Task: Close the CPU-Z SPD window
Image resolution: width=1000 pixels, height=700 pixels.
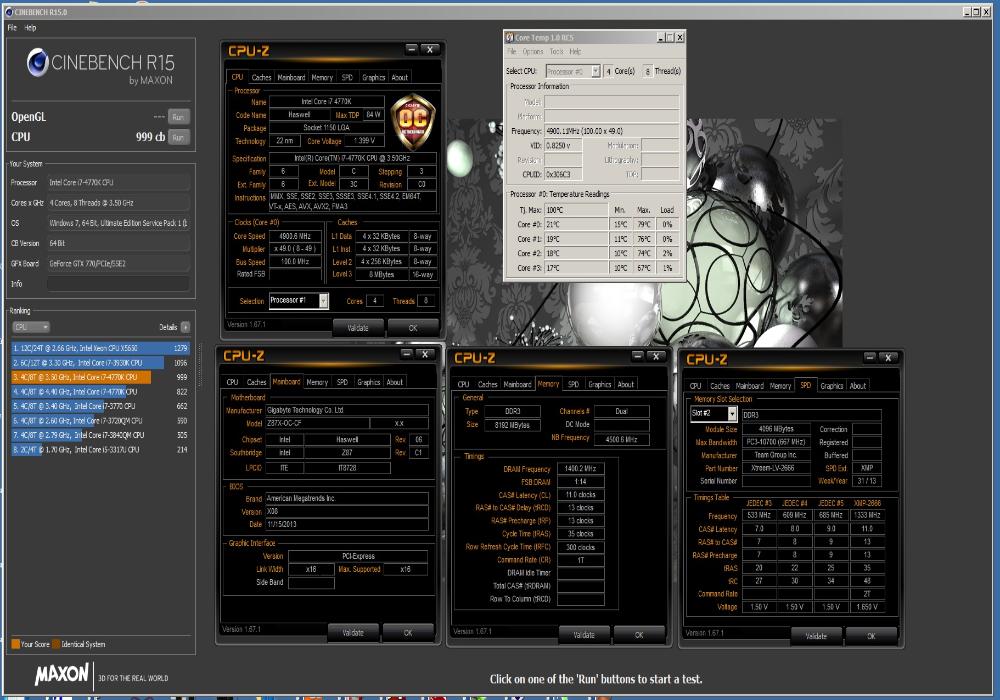Action: pos(888,358)
